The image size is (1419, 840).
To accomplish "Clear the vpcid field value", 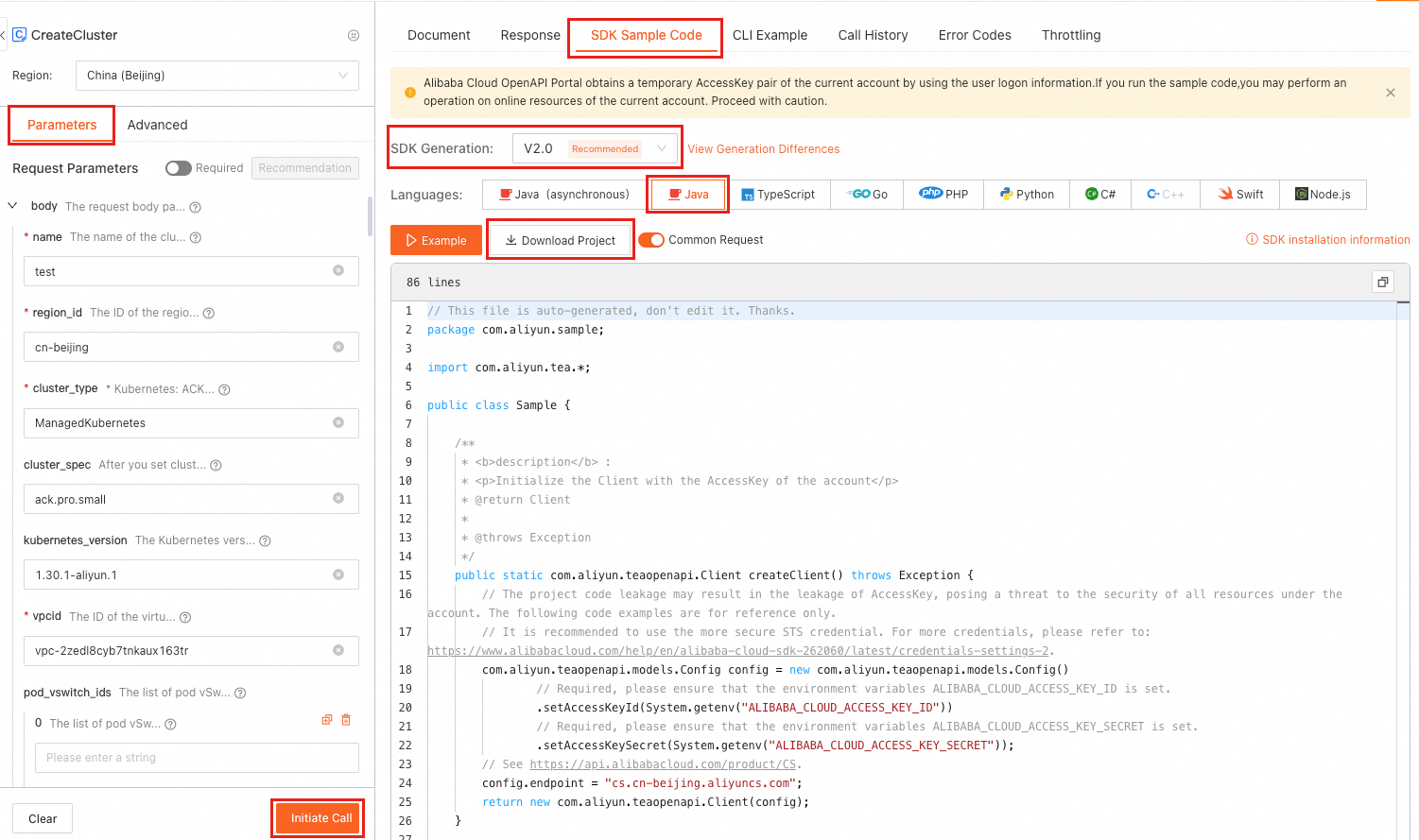I will coord(338,650).
